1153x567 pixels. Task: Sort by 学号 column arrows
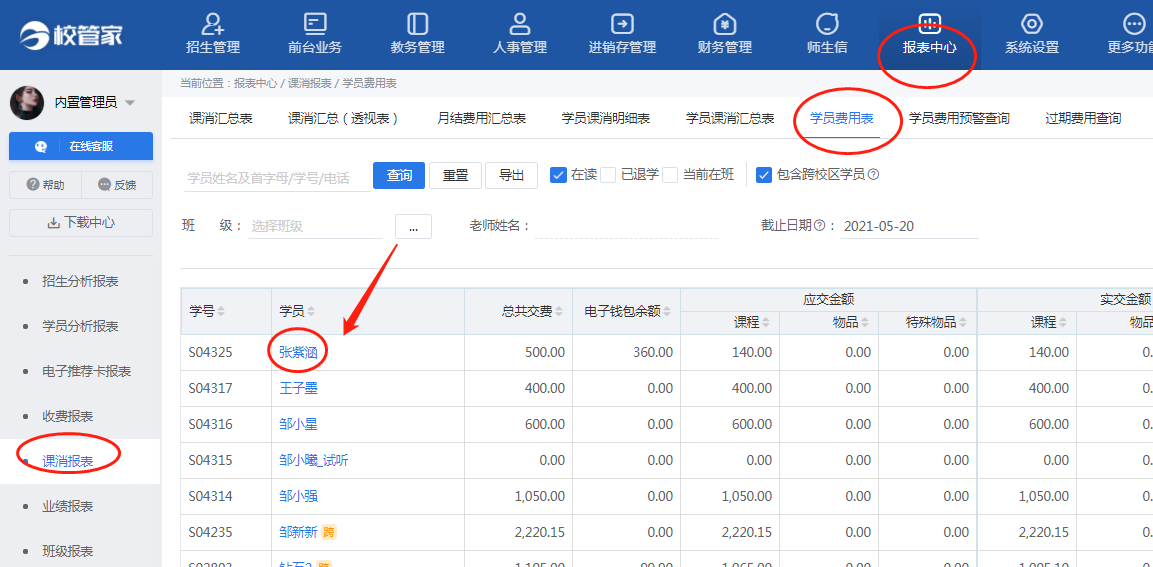click(221, 311)
